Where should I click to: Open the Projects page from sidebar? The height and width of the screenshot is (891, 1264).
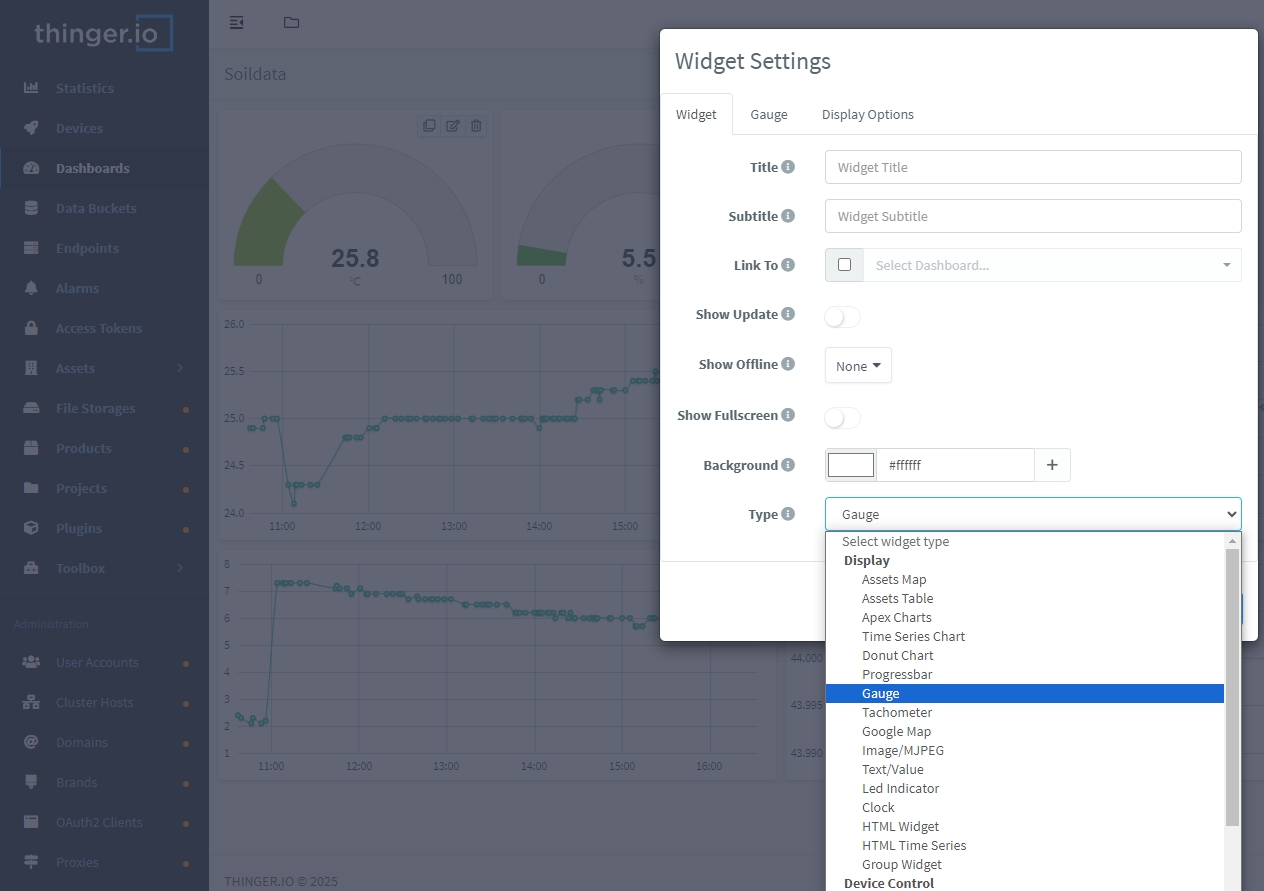pyautogui.click(x=84, y=488)
